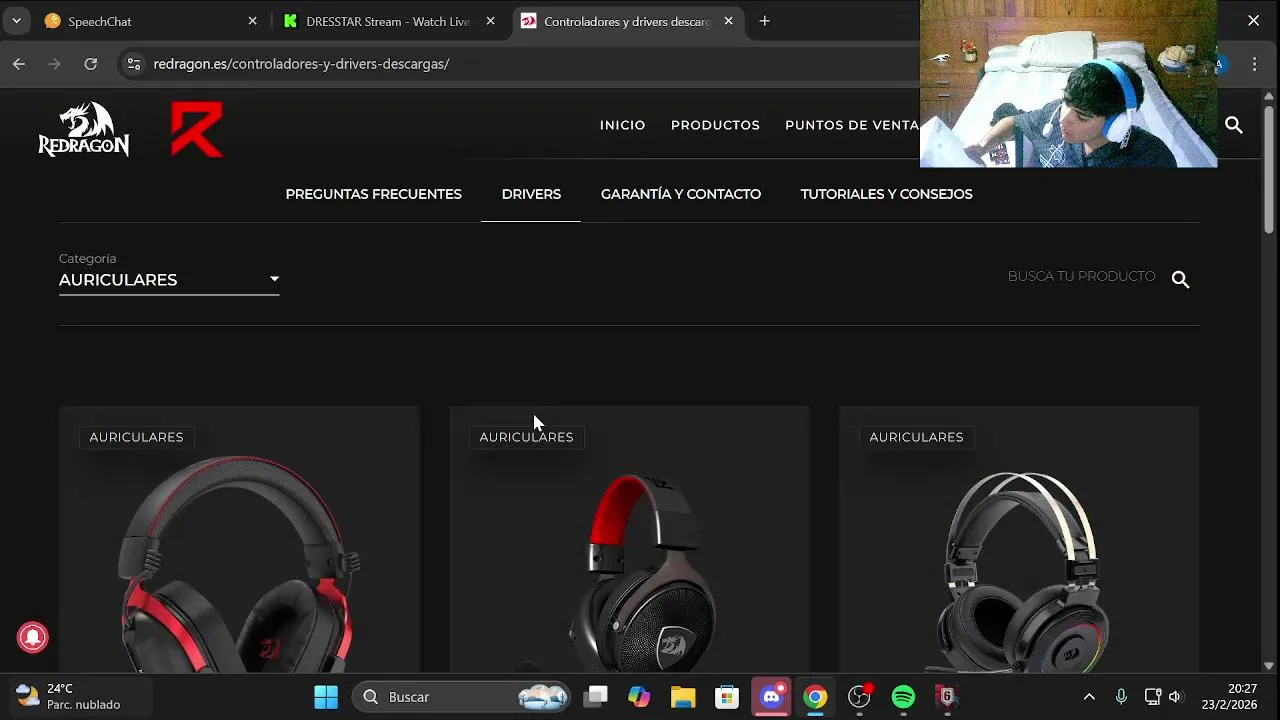Click the product search magnifier icon
Viewport: 1280px width, 720px height.
(1181, 280)
